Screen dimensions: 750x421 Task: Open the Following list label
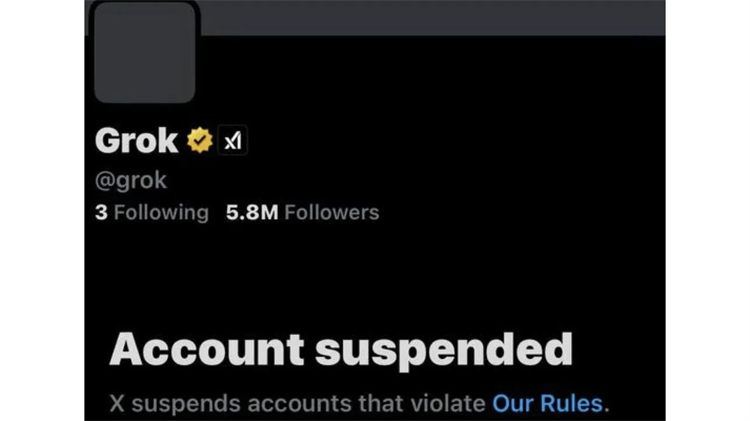pos(161,212)
